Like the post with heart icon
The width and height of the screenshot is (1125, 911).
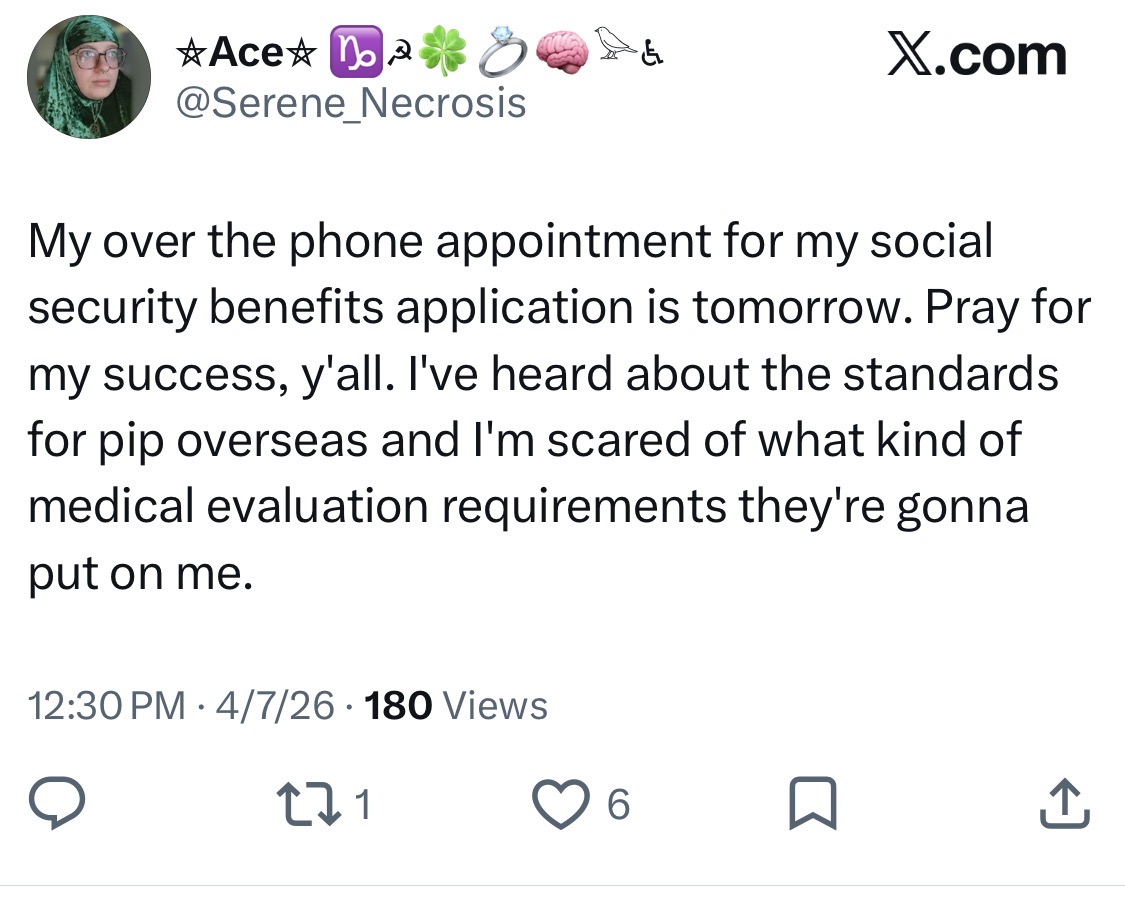tap(560, 804)
